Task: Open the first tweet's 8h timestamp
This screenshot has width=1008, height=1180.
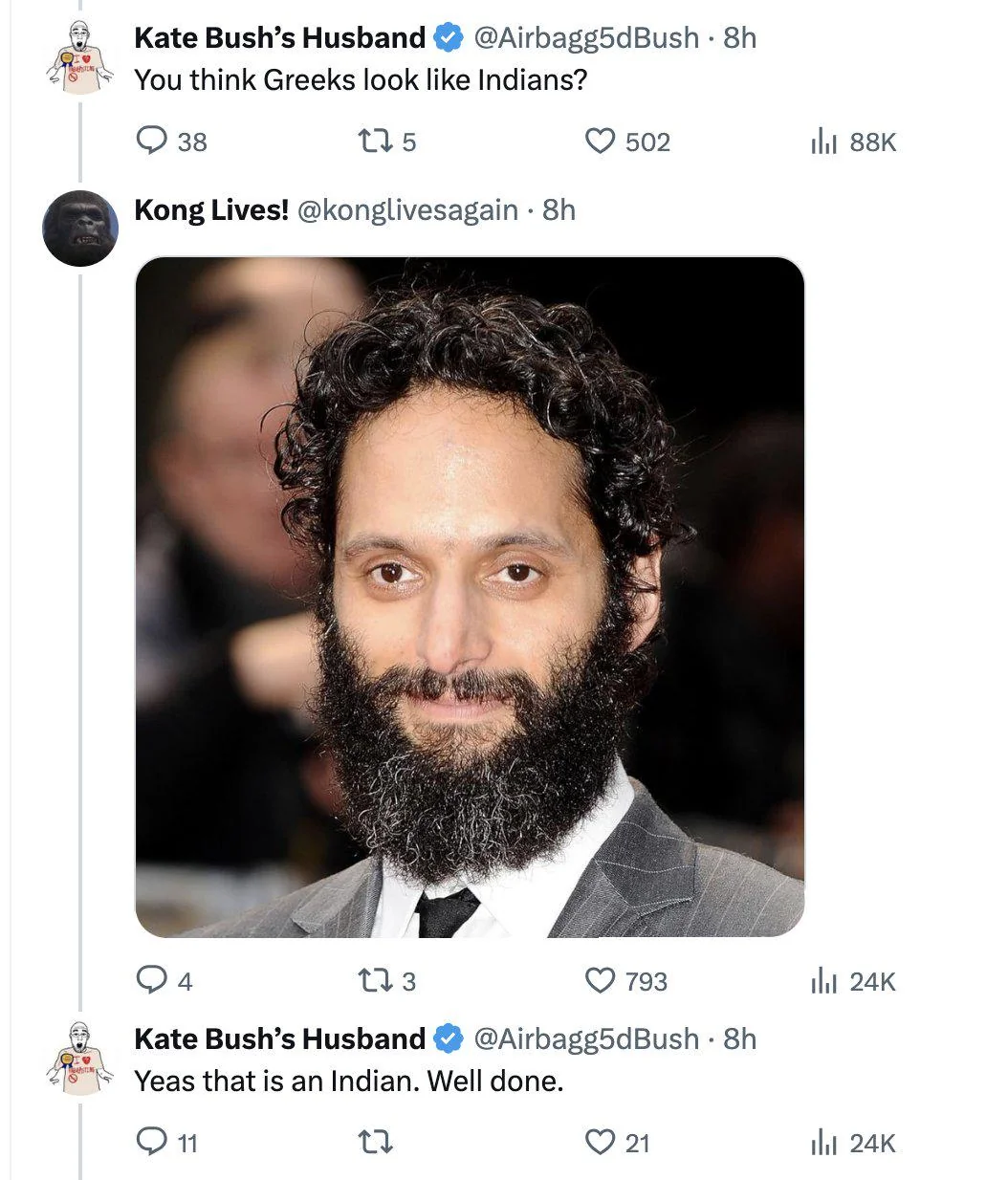Action: tap(739, 37)
